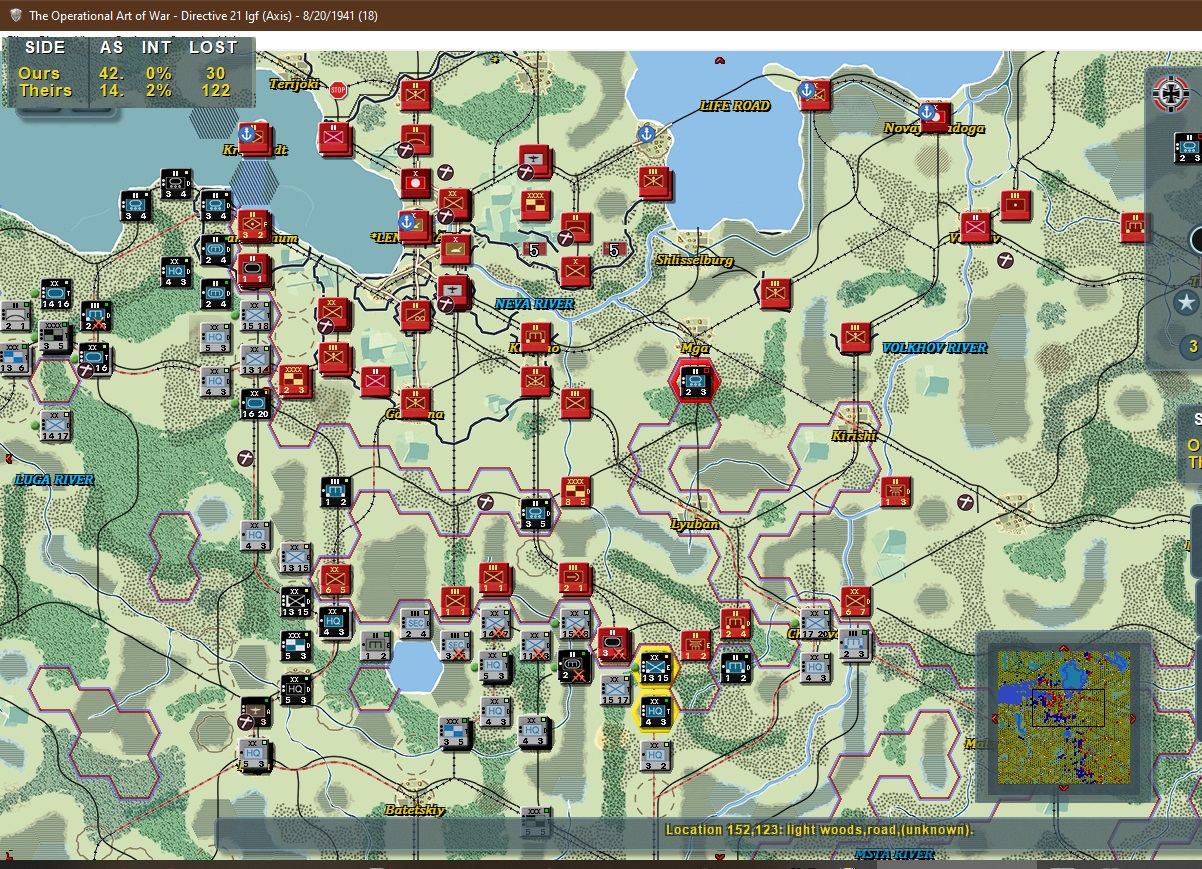Select the Soviet XXXX HQ counter 8-5 near Lyuban
Viewport: 1202px width, 869px height.
click(576, 492)
